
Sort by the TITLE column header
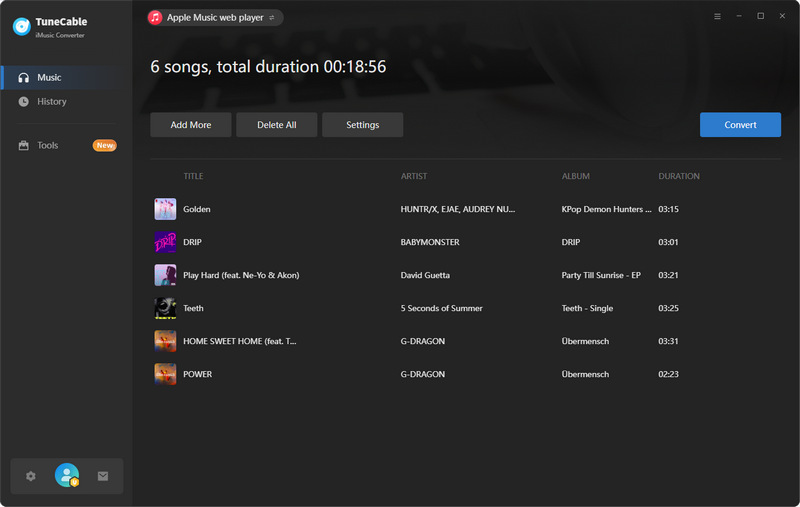pos(193,177)
